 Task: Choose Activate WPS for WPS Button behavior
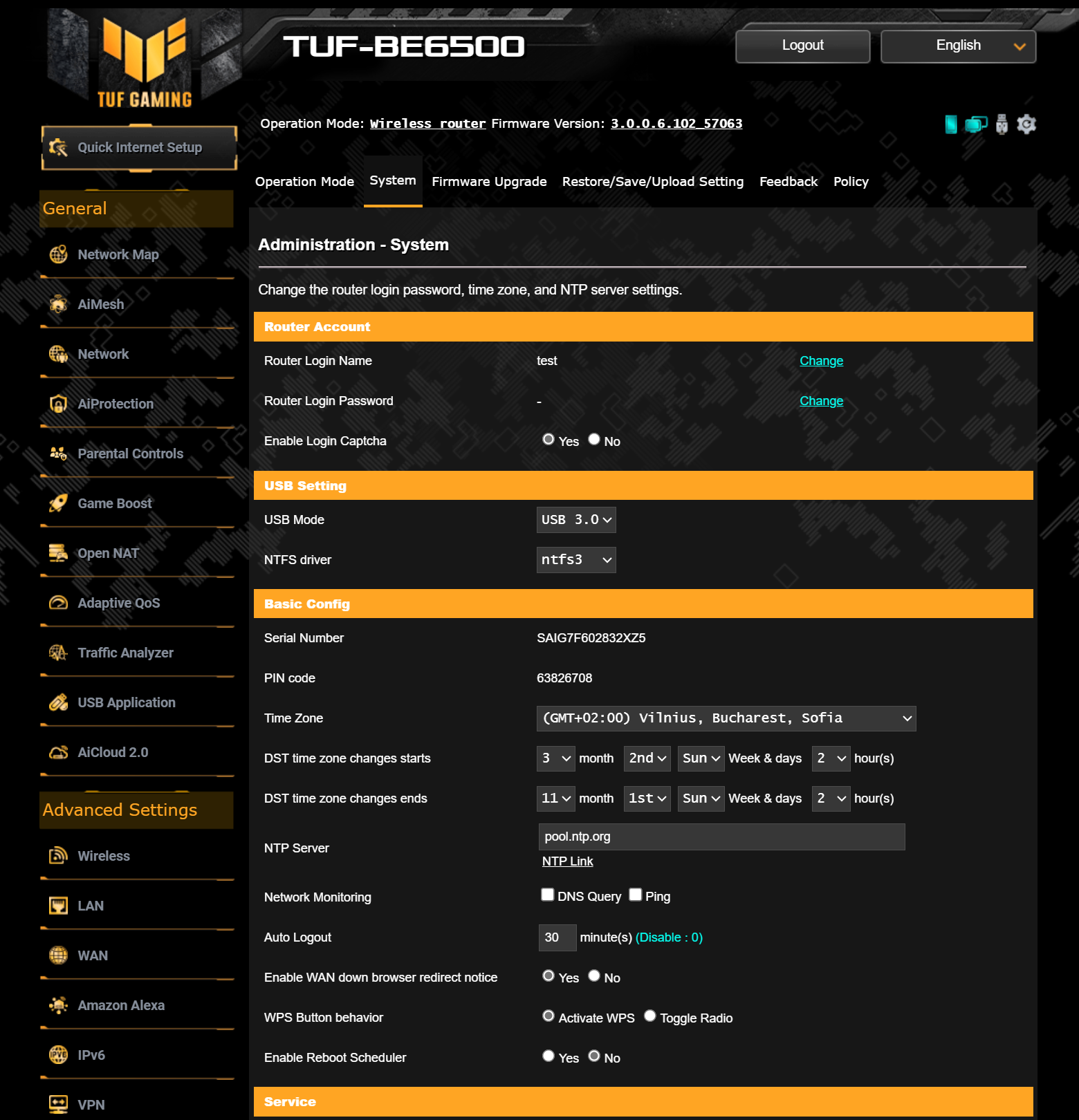pos(548,1016)
